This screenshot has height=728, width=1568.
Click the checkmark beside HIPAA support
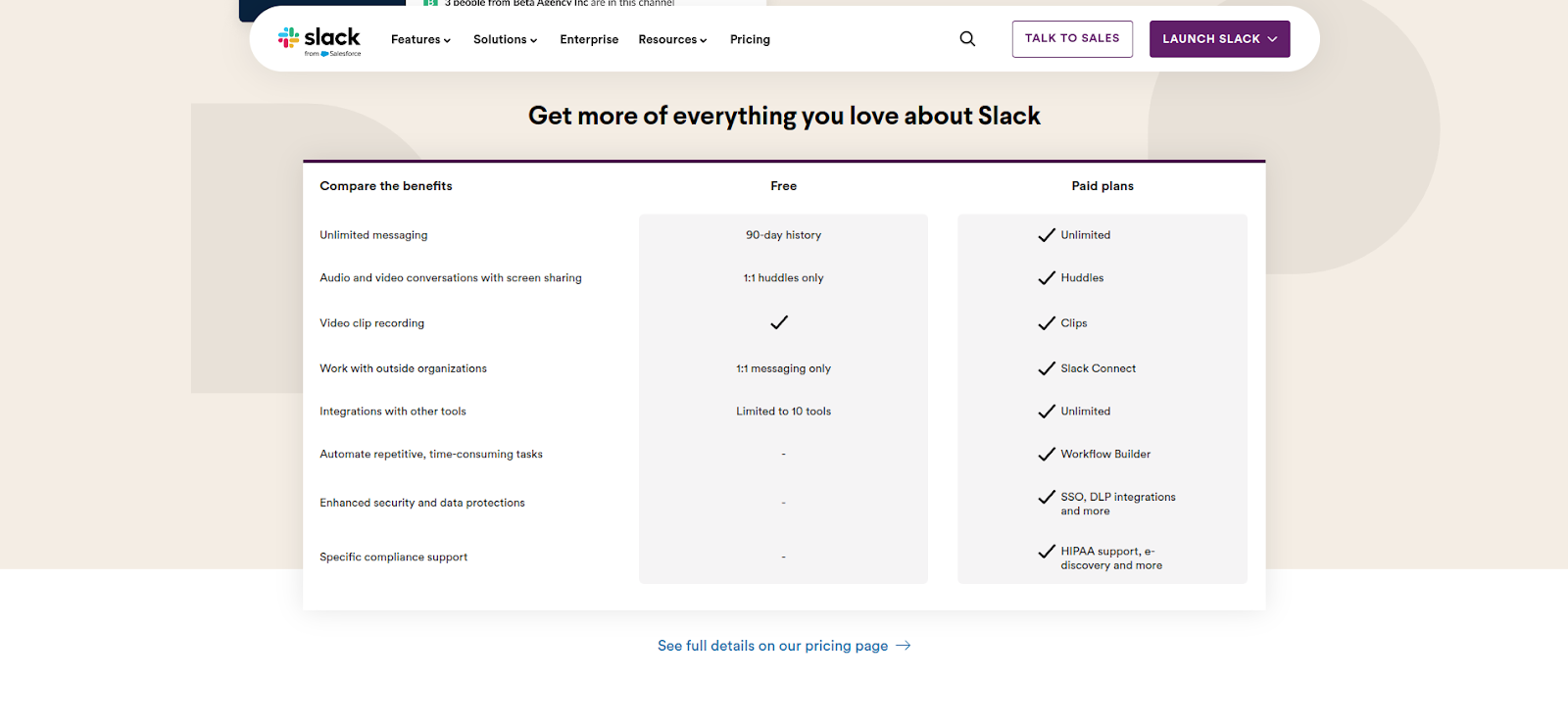pyautogui.click(x=1047, y=552)
